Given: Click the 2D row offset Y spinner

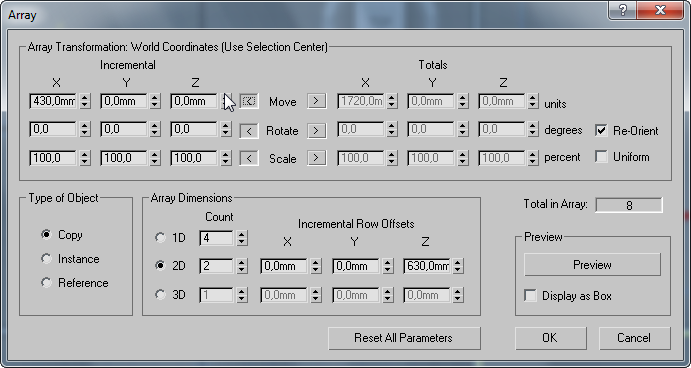Looking at the screenshot, I should [387, 266].
